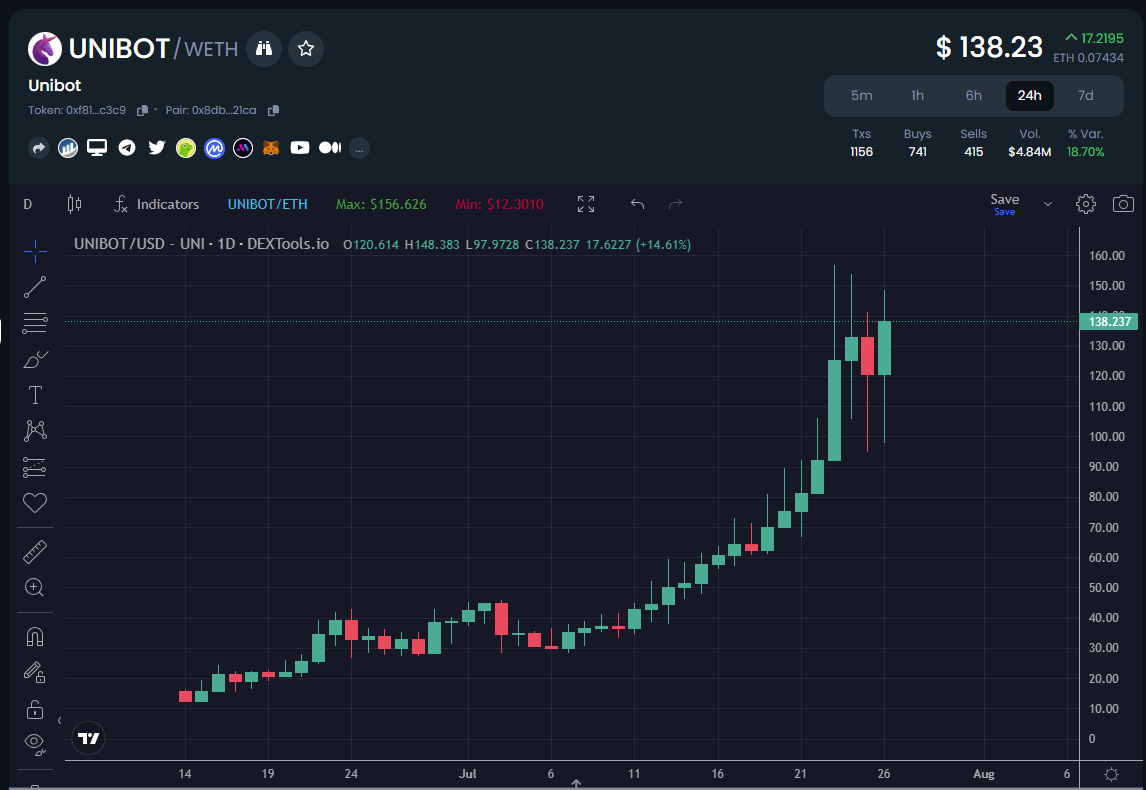Select the ruler measure tool
This screenshot has width=1146, height=790.
(x=34, y=552)
